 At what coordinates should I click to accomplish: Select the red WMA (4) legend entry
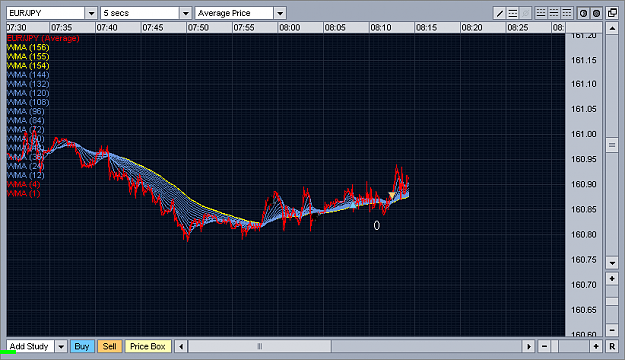point(24,185)
